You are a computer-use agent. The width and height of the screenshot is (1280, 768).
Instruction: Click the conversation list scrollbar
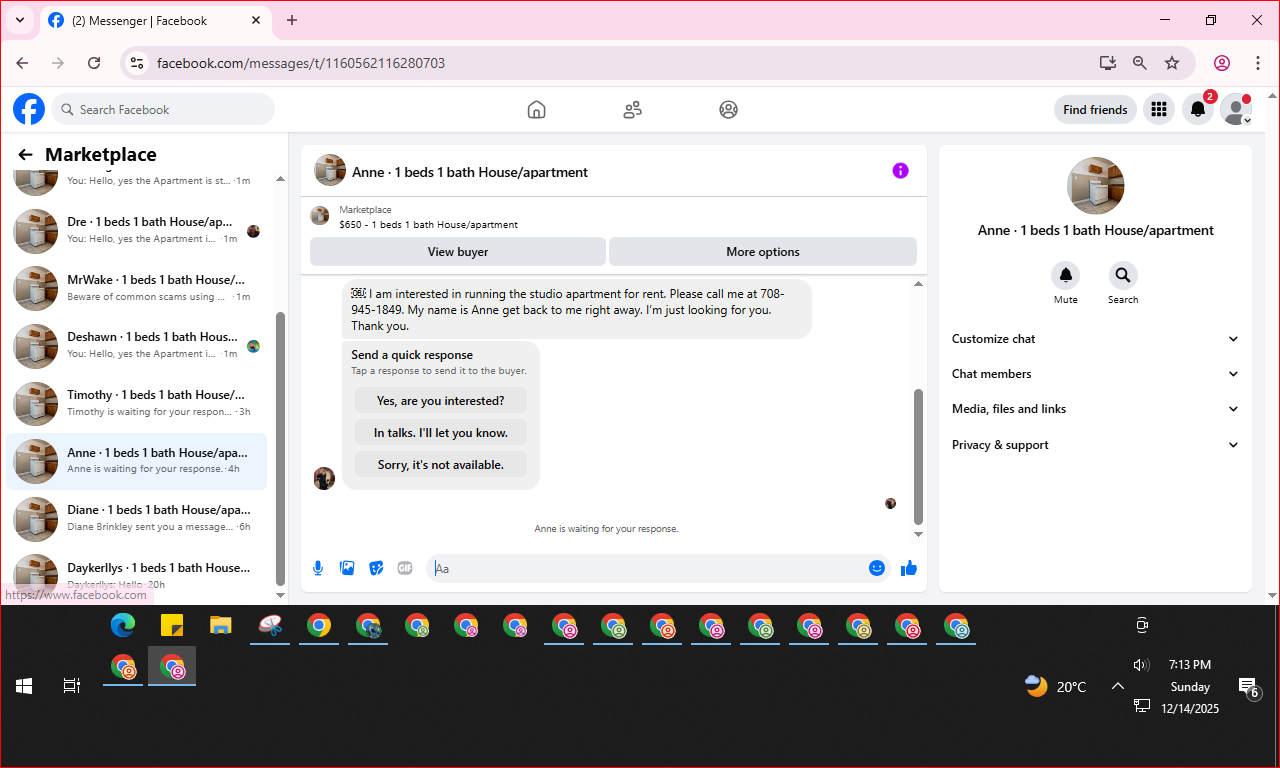280,448
